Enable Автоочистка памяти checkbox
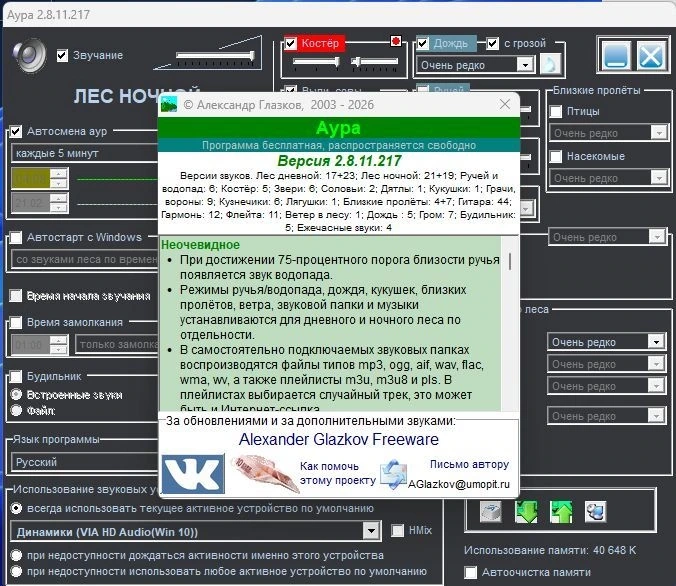This screenshot has height=586, width=676. 471,573
